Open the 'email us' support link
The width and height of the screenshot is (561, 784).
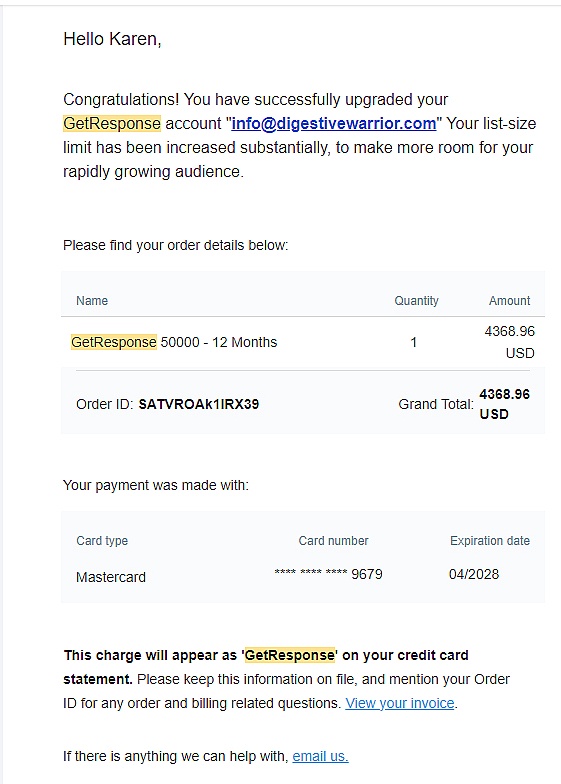320,756
